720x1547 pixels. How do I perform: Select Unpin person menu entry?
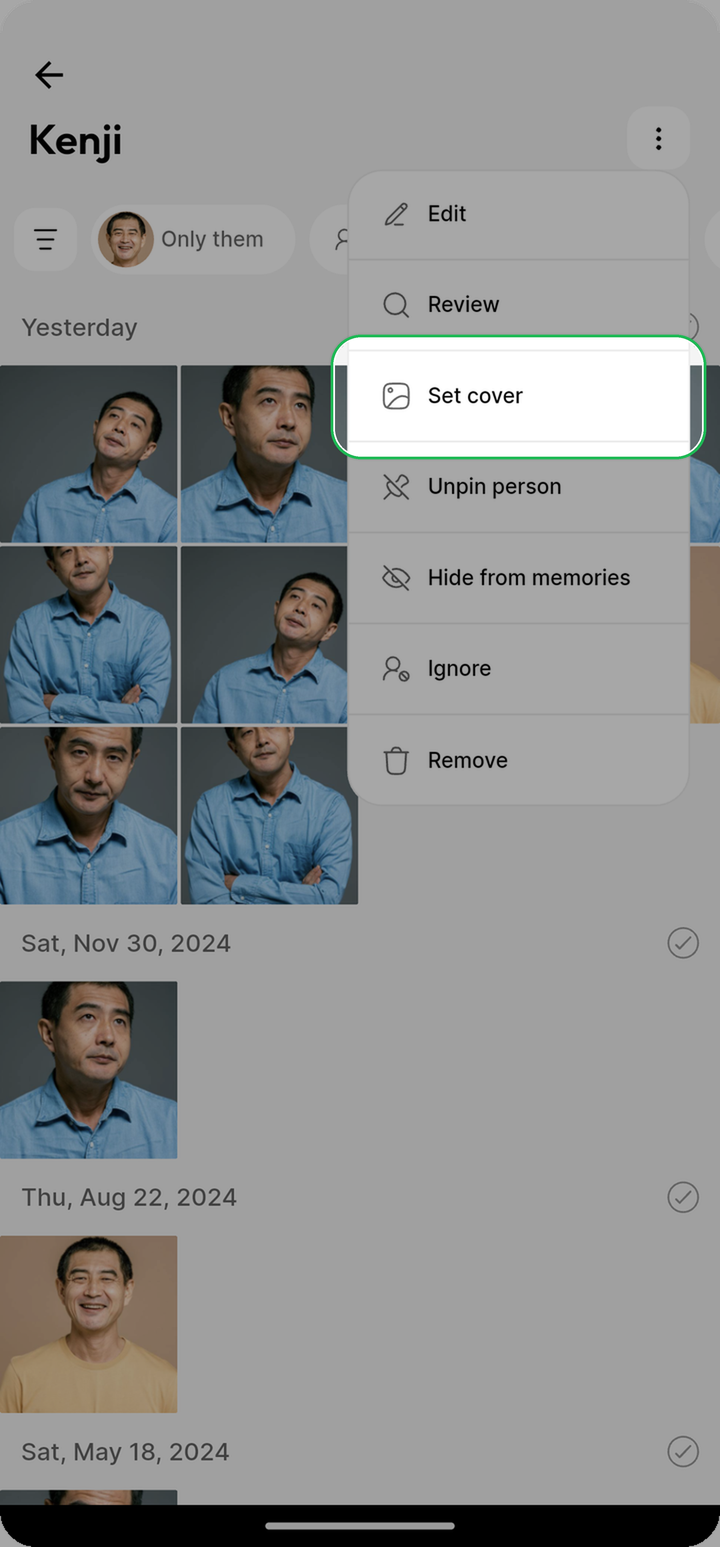pyautogui.click(x=518, y=487)
